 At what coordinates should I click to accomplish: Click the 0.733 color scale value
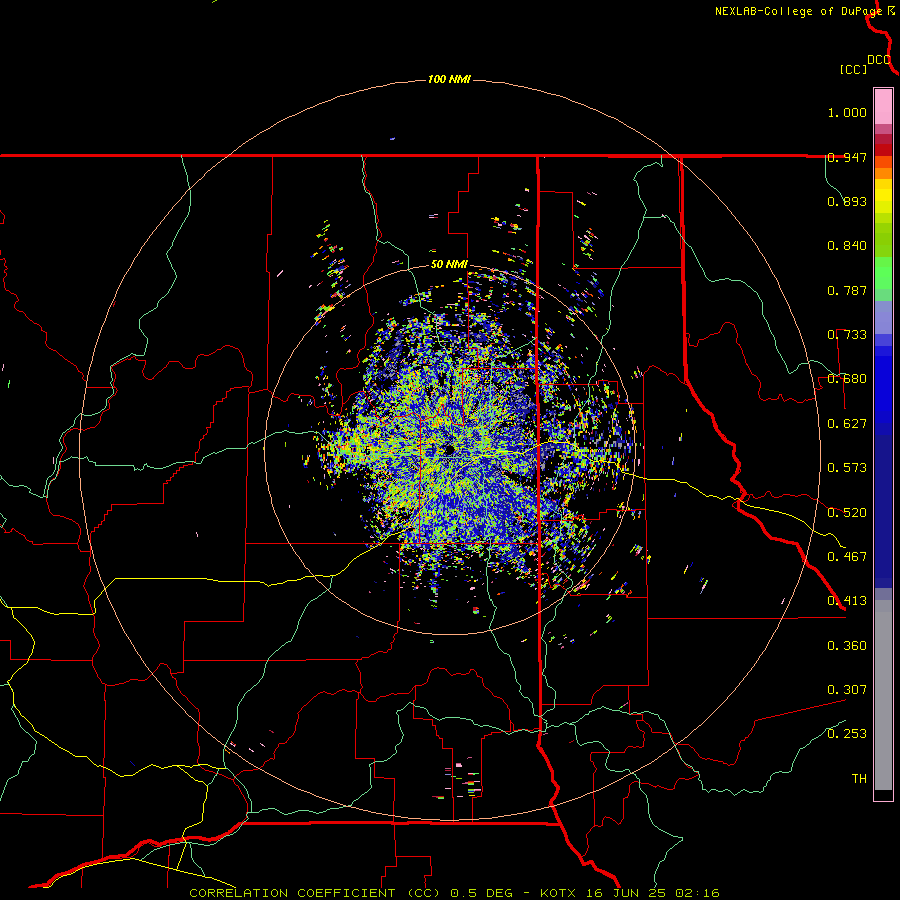[847, 335]
